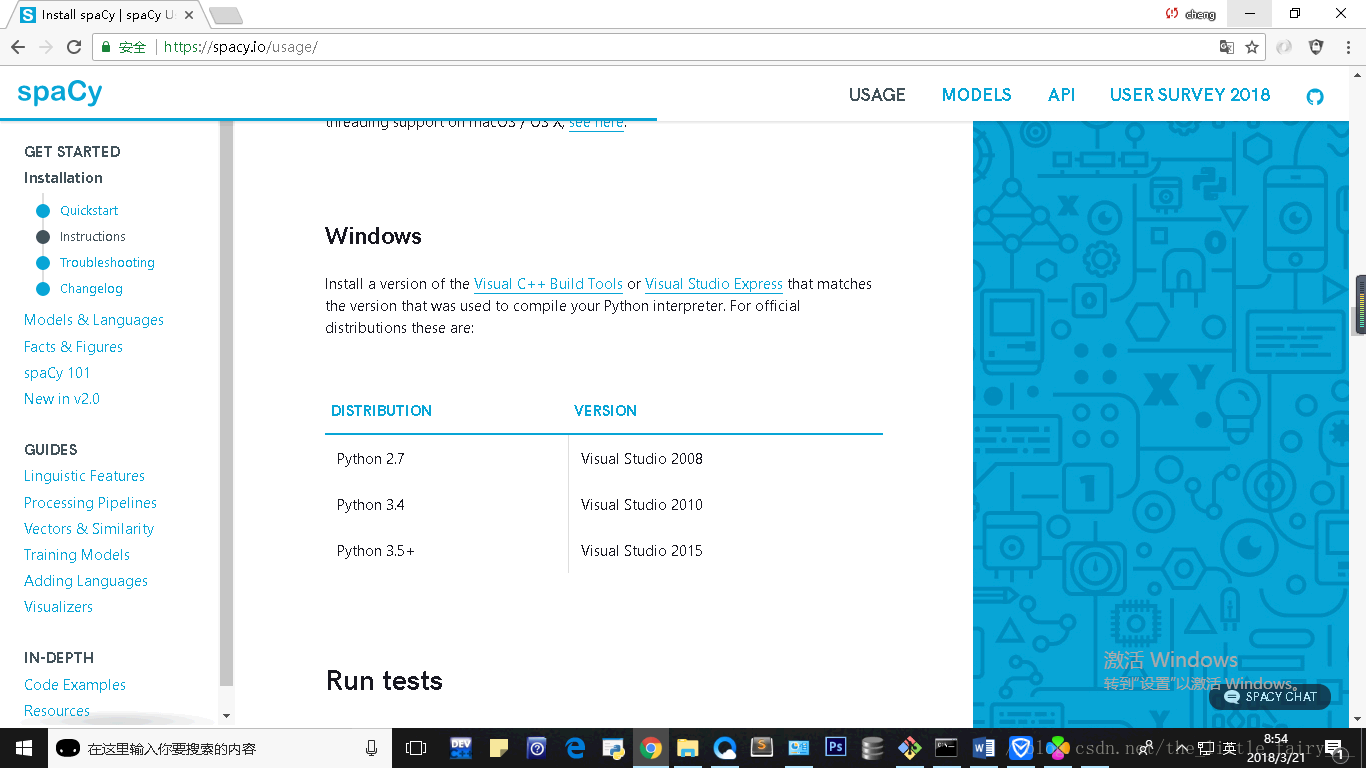Open Sublime Text from the taskbar

pyautogui.click(x=762, y=748)
